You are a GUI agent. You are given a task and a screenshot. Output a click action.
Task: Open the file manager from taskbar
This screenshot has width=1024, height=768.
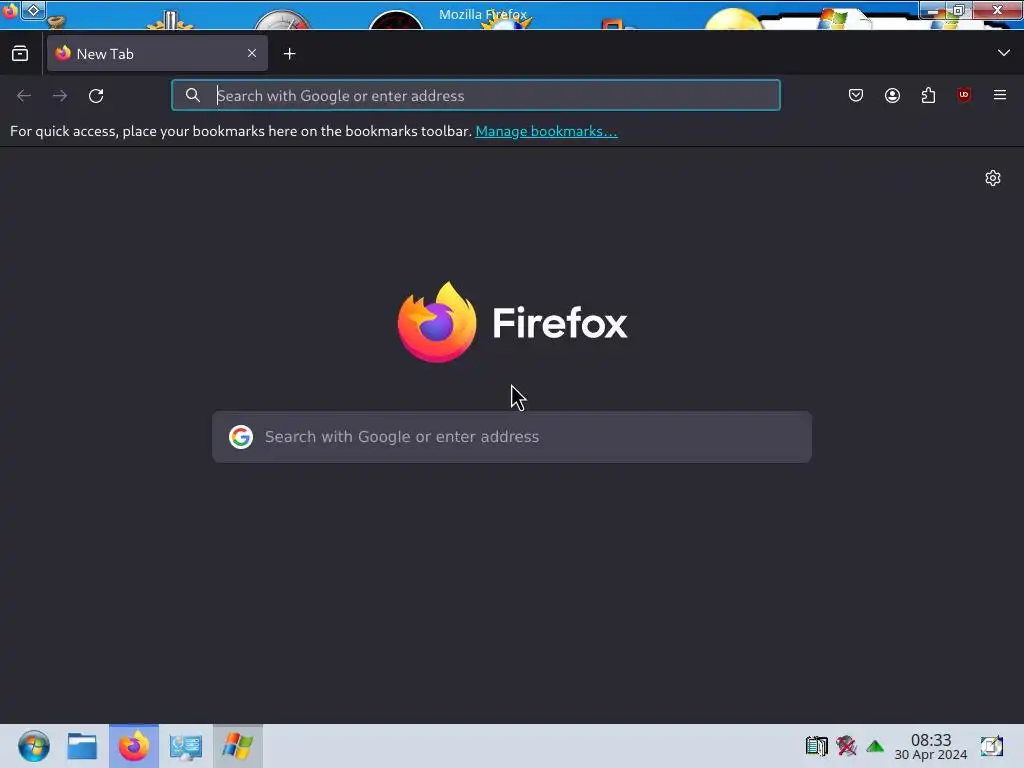(82, 746)
